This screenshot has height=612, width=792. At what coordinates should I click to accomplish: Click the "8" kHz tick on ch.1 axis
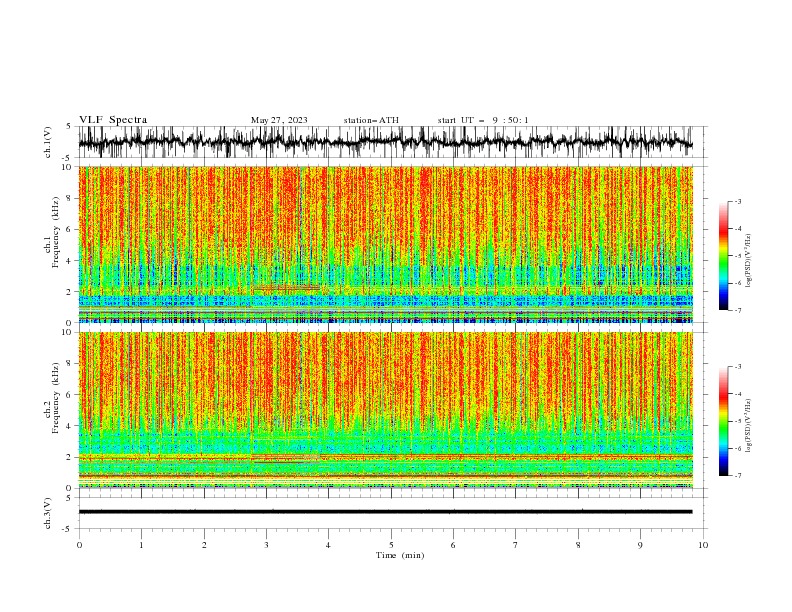[70, 198]
